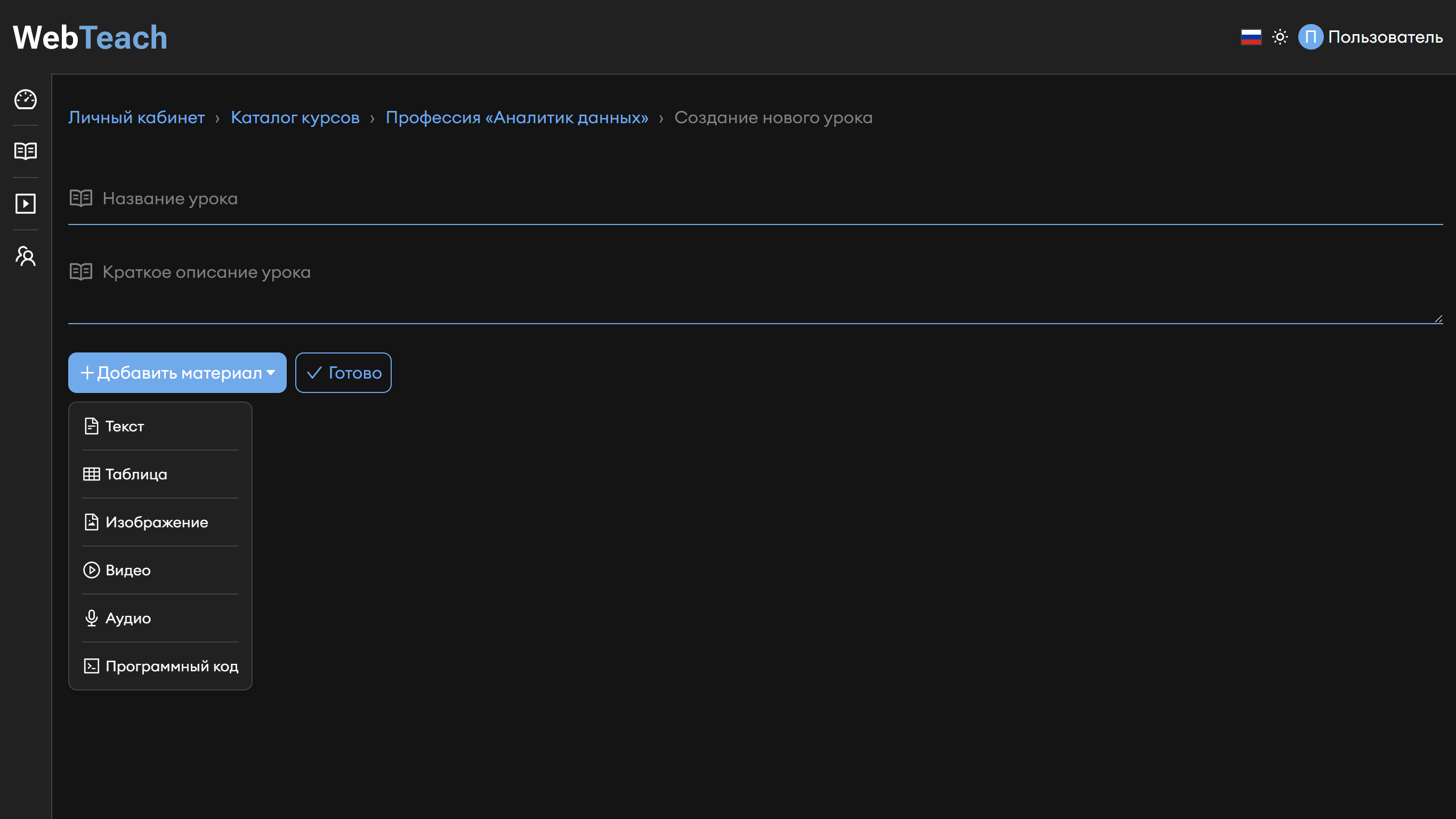This screenshot has width=1456, height=819.
Task: Go to Личный кабинет breadcrumb link
Action: click(x=136, y=118)
